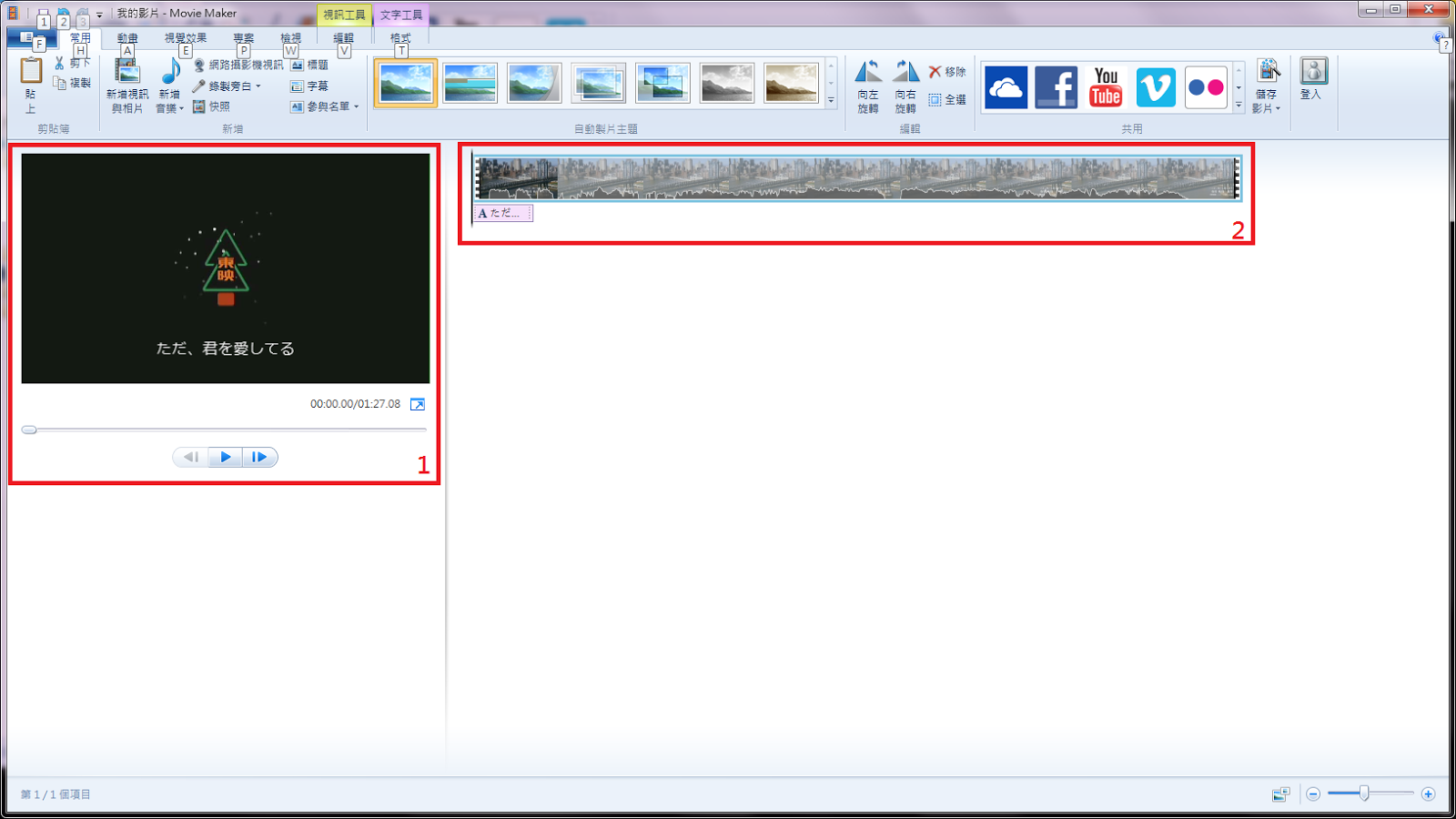1456x819 pixels.
Task: Zoom out the timeline with minus button
Action: [1313, 794]
